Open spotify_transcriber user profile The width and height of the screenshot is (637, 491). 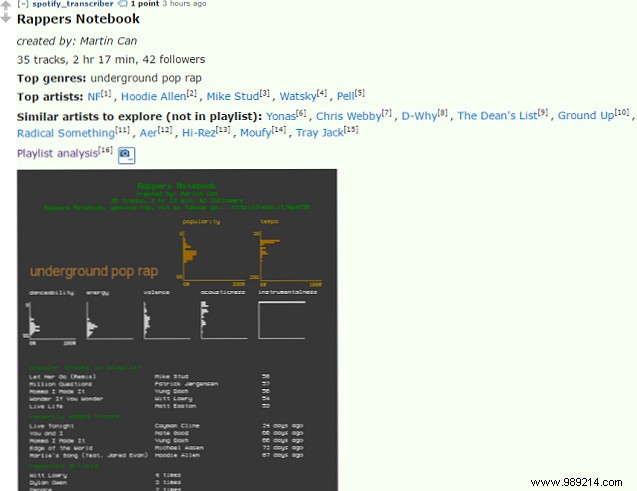pos(71,4)
